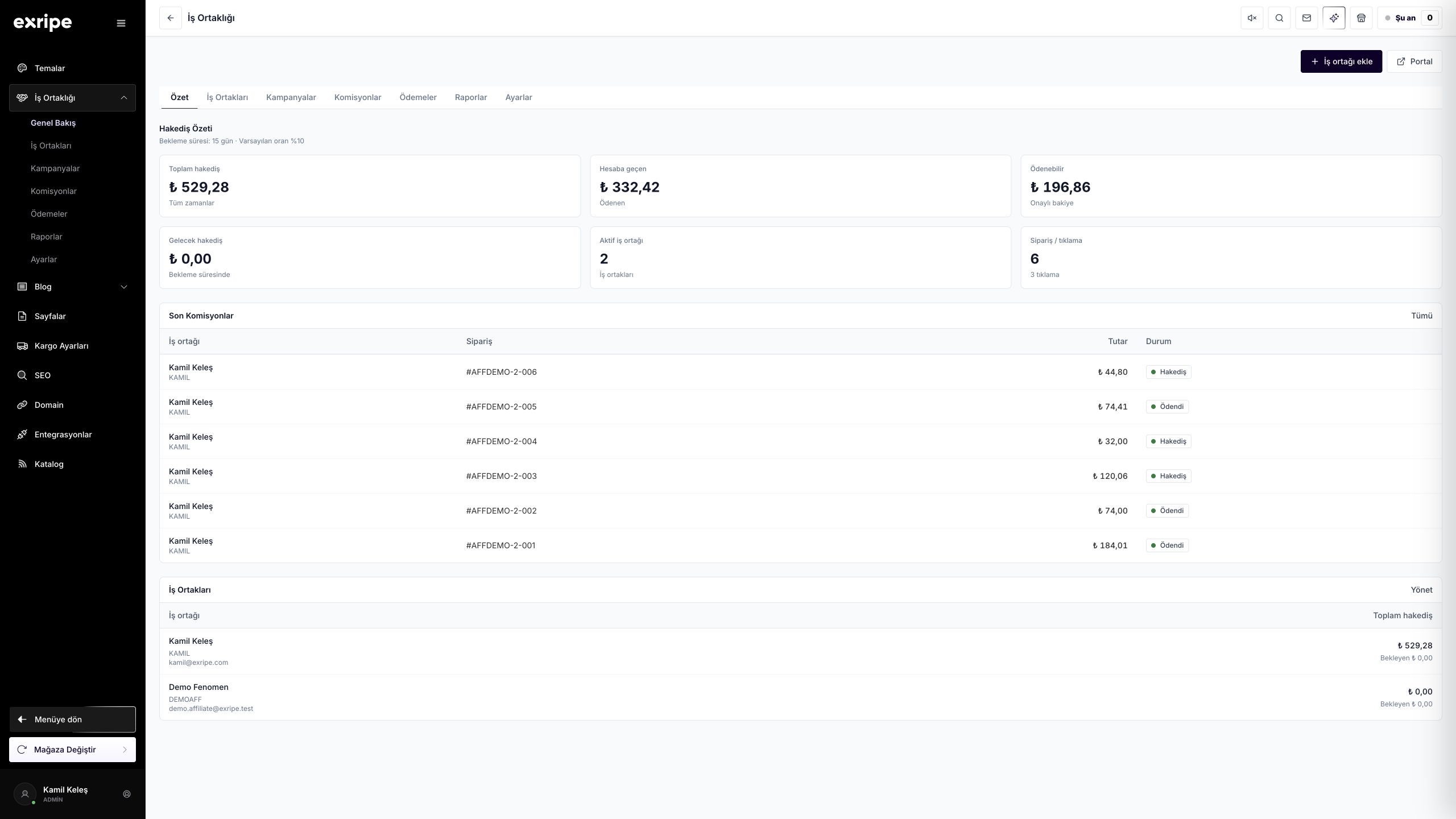Toggle sidebar with the hamburger menu icon
Viewport: 1456px width, 819px height.
[121, 23]
